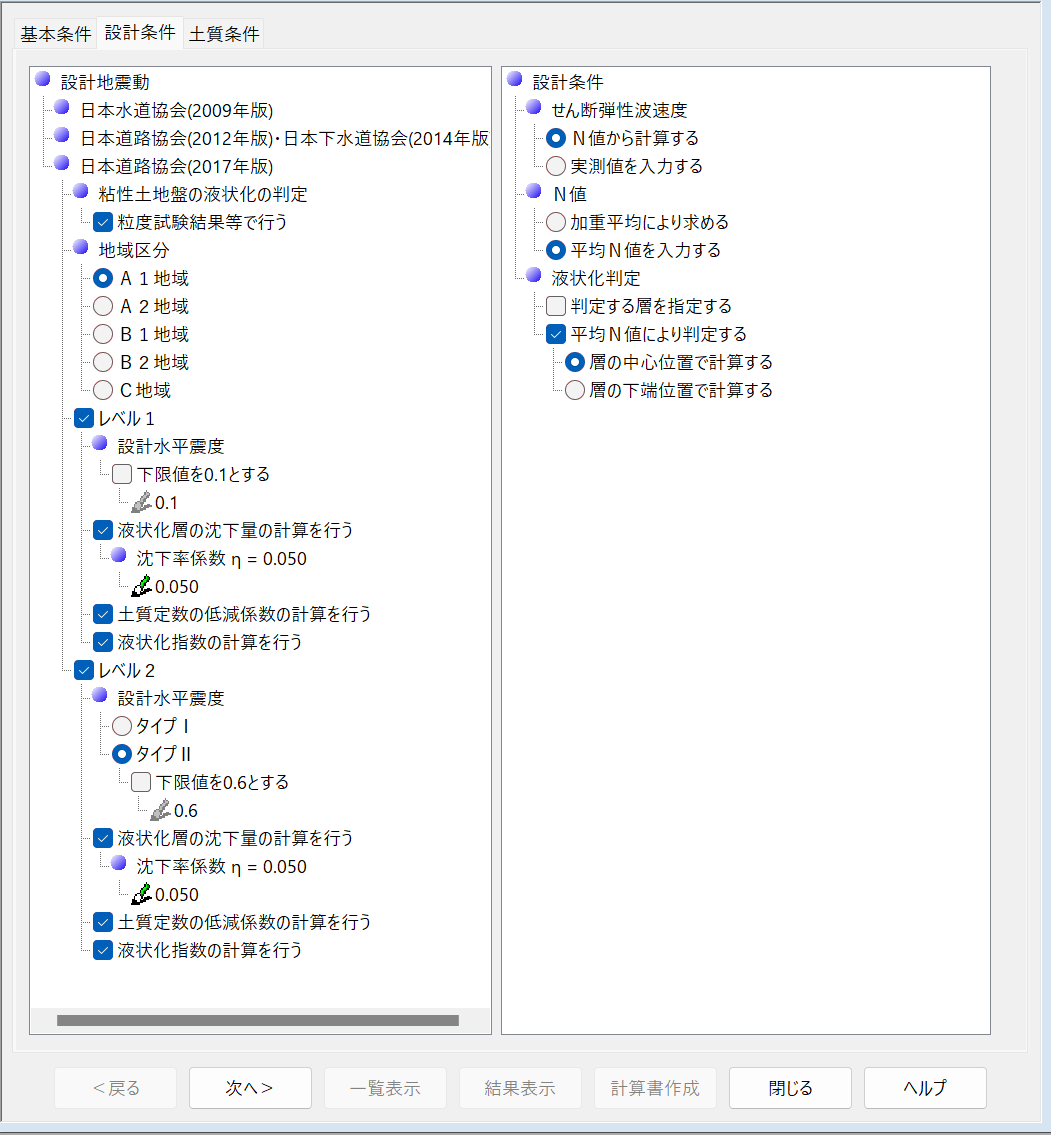Choose タイプ I for level 2 seismic coefficient
The height and width of the screenshot is (1135, 1051).
pos(122,726)
